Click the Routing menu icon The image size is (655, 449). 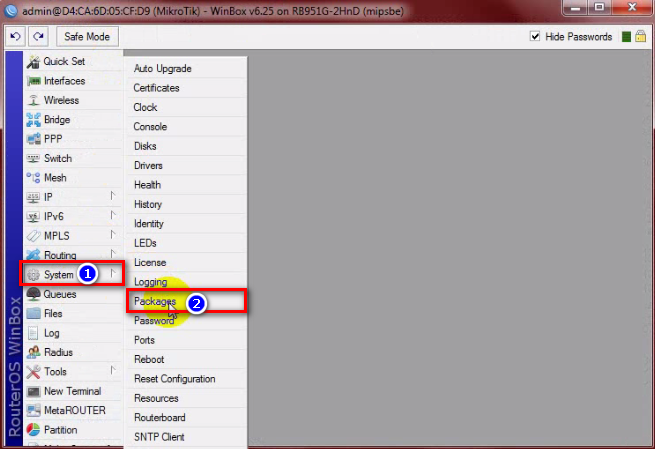click(33, 255)
